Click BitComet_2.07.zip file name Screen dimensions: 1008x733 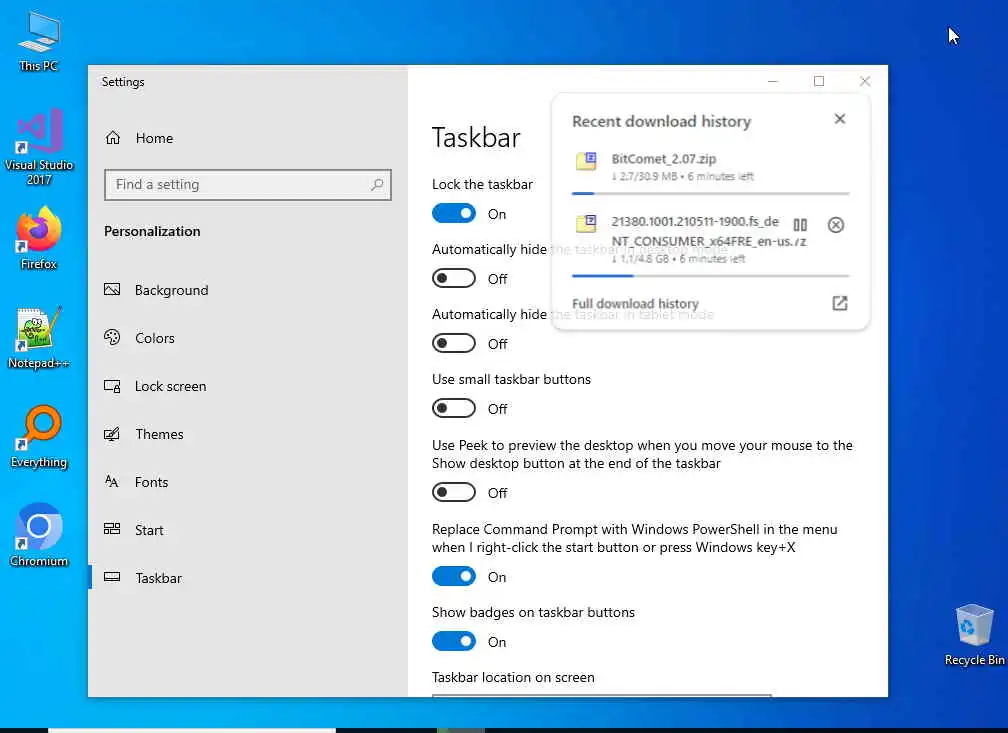[663, 159]
